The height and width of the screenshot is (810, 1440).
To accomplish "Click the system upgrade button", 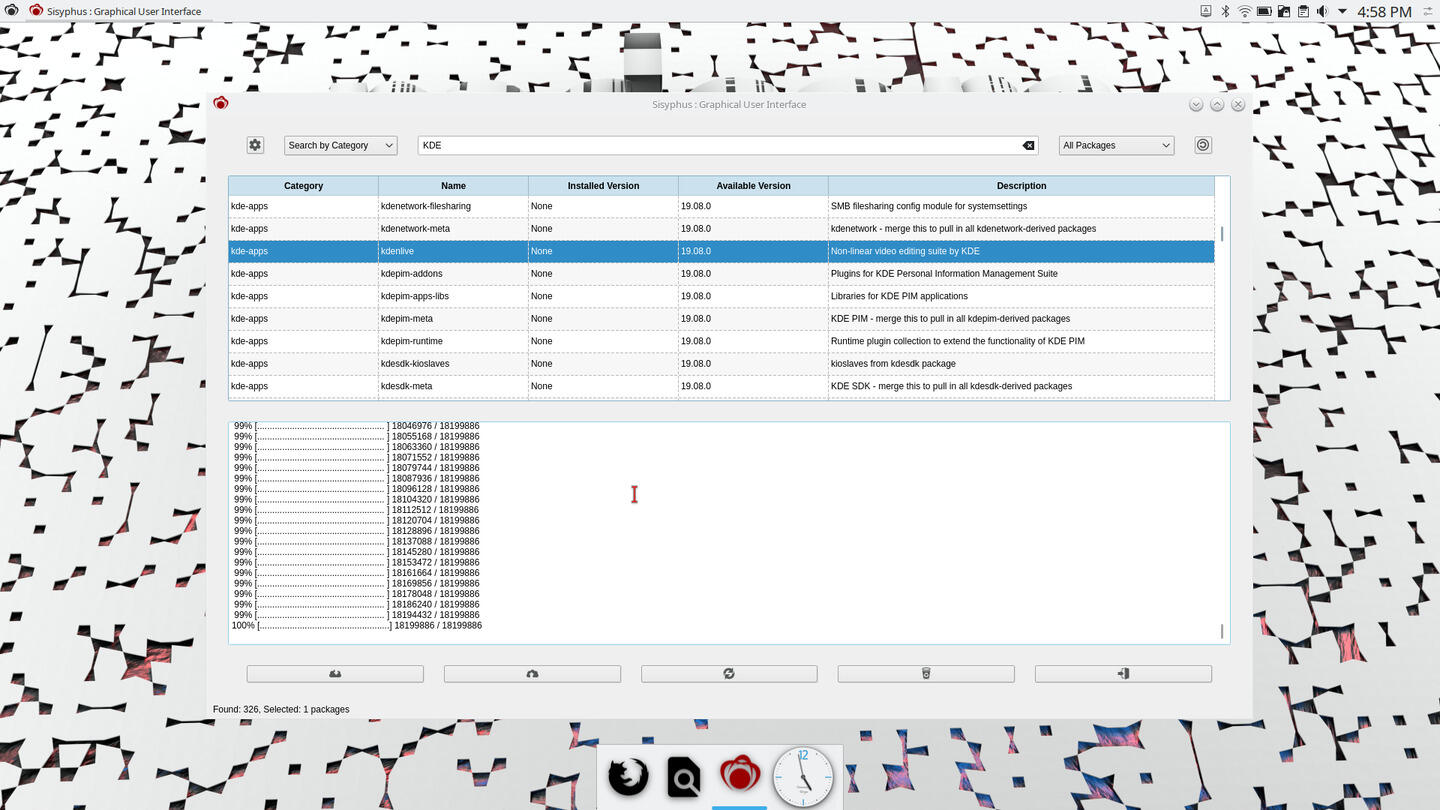I will (532, 674).
